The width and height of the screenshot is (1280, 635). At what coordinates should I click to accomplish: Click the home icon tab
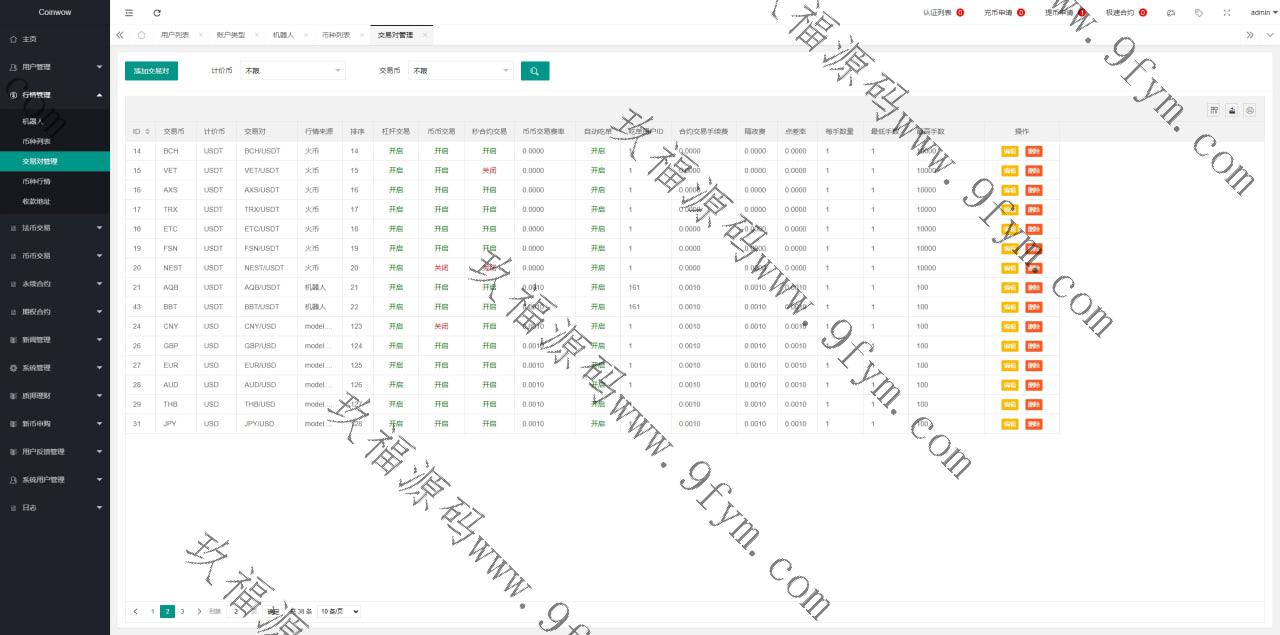tap(141, 35)
